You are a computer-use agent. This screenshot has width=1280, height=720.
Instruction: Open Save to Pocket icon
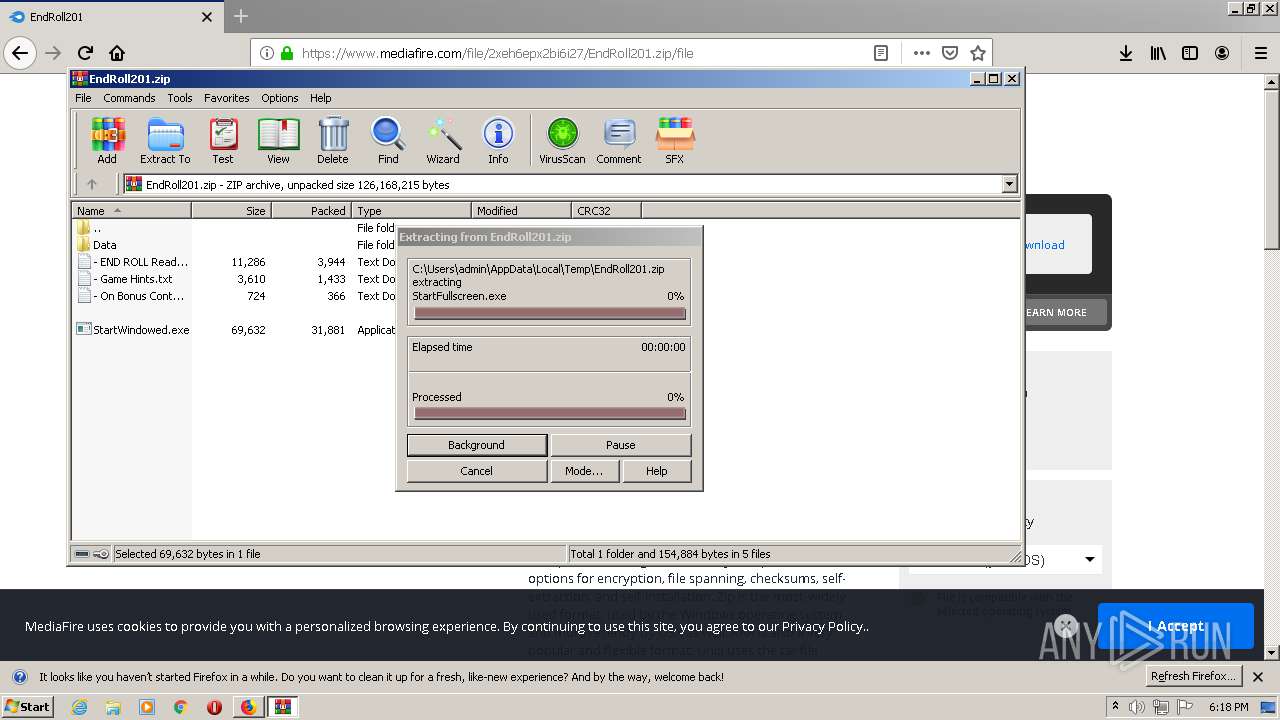point(950,53)
